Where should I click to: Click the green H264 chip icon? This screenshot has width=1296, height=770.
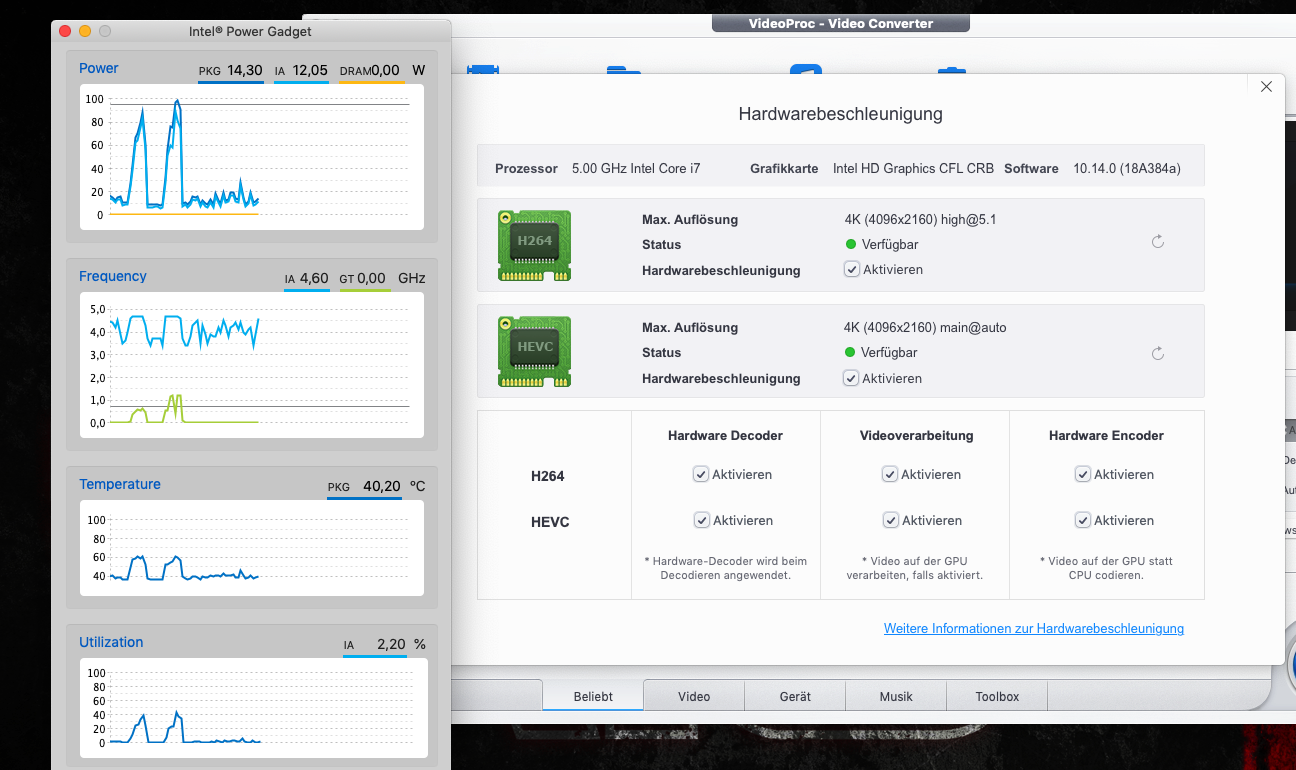coord(535,246)
